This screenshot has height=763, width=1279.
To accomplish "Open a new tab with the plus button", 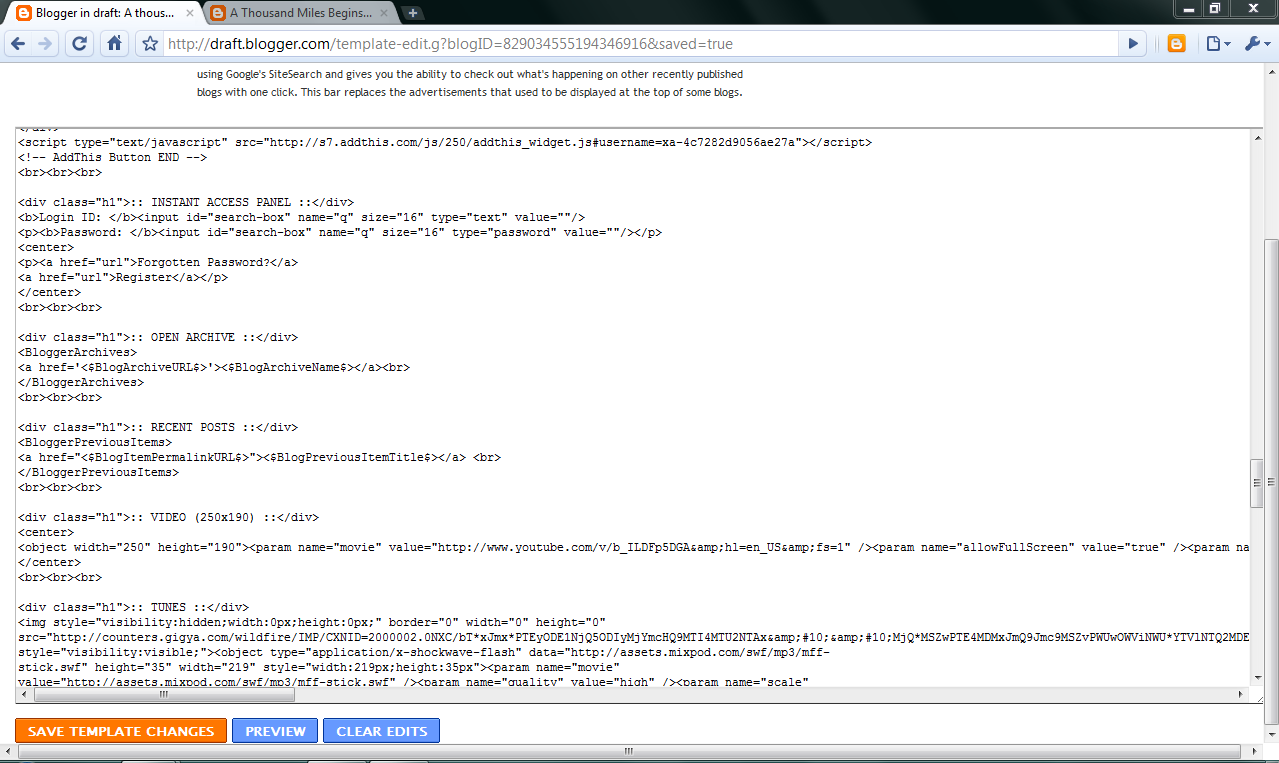I will (x=413, y=13).
